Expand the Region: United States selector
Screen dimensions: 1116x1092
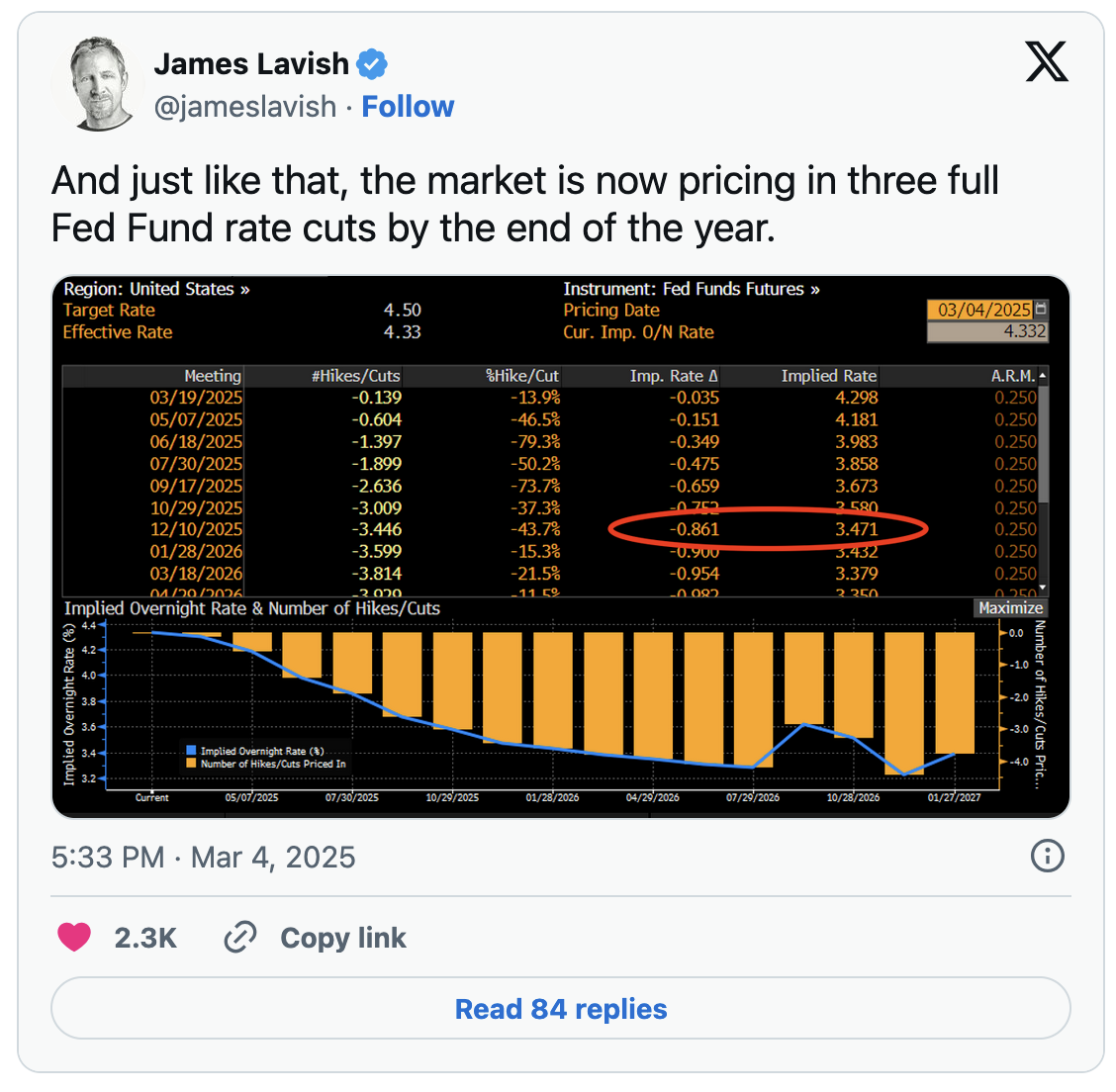point(156,289)
